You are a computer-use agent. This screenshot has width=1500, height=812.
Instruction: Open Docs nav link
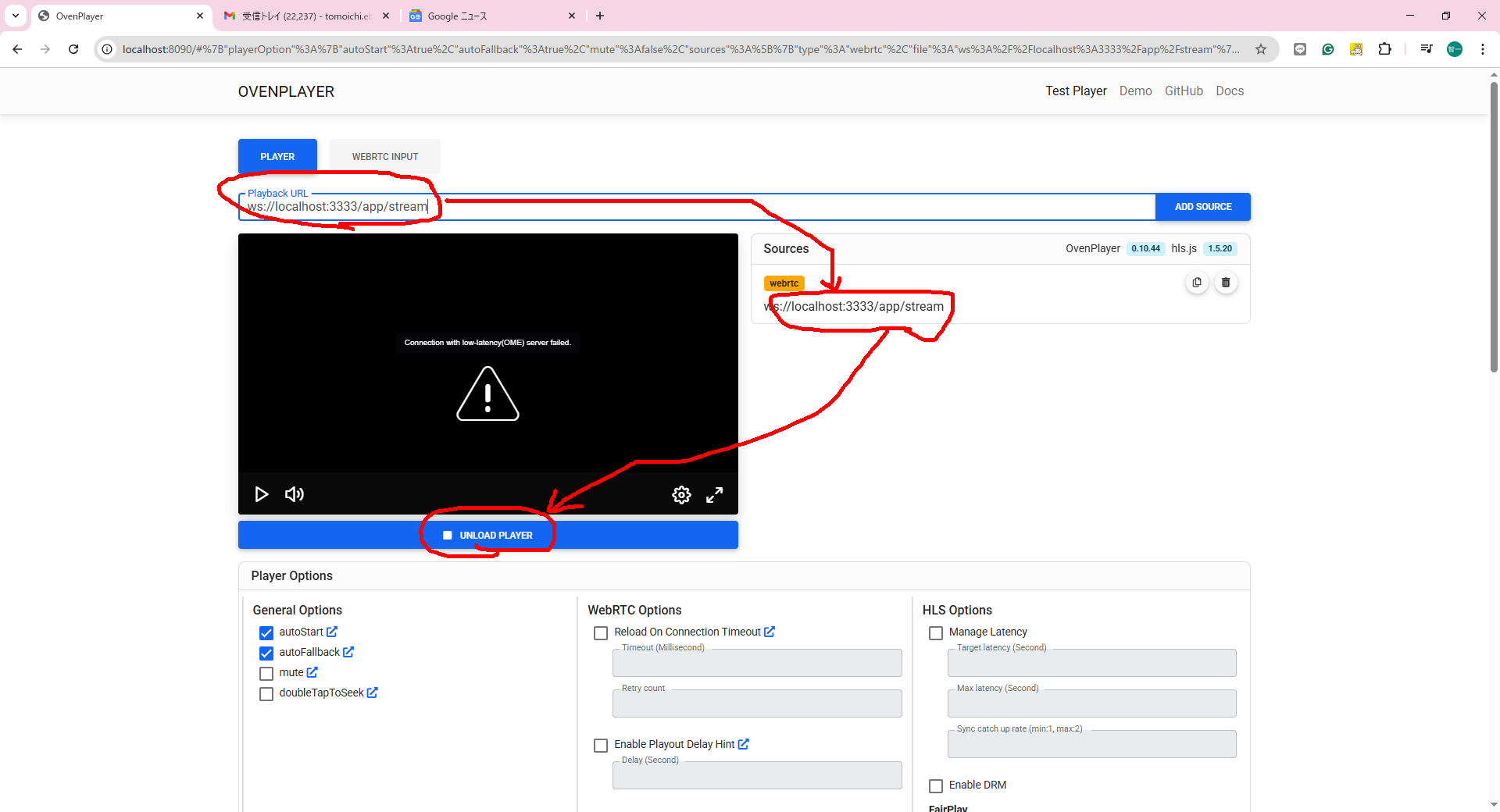[1230, 91]
